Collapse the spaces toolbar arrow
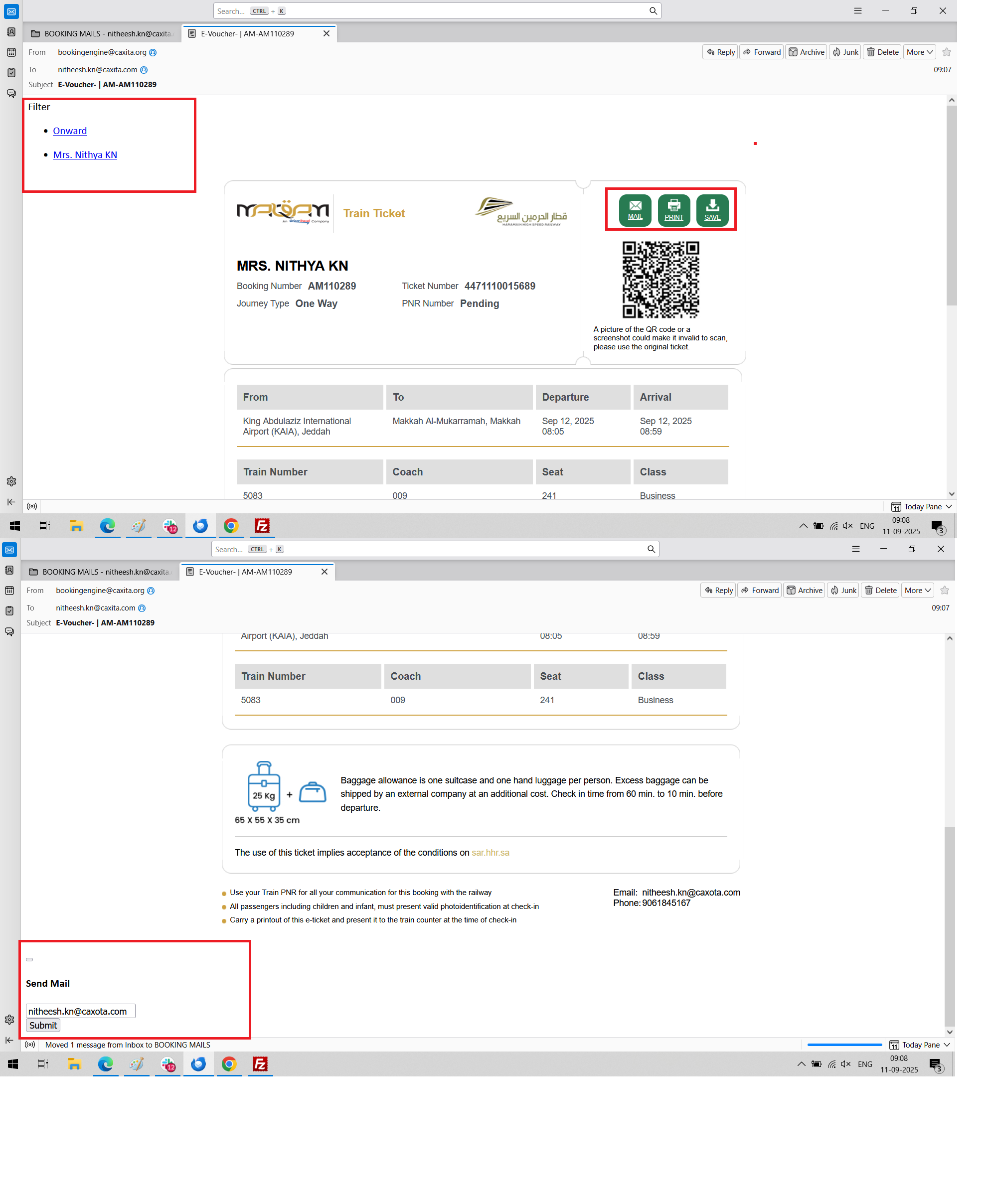The image size is (989, 1204). 11,502
